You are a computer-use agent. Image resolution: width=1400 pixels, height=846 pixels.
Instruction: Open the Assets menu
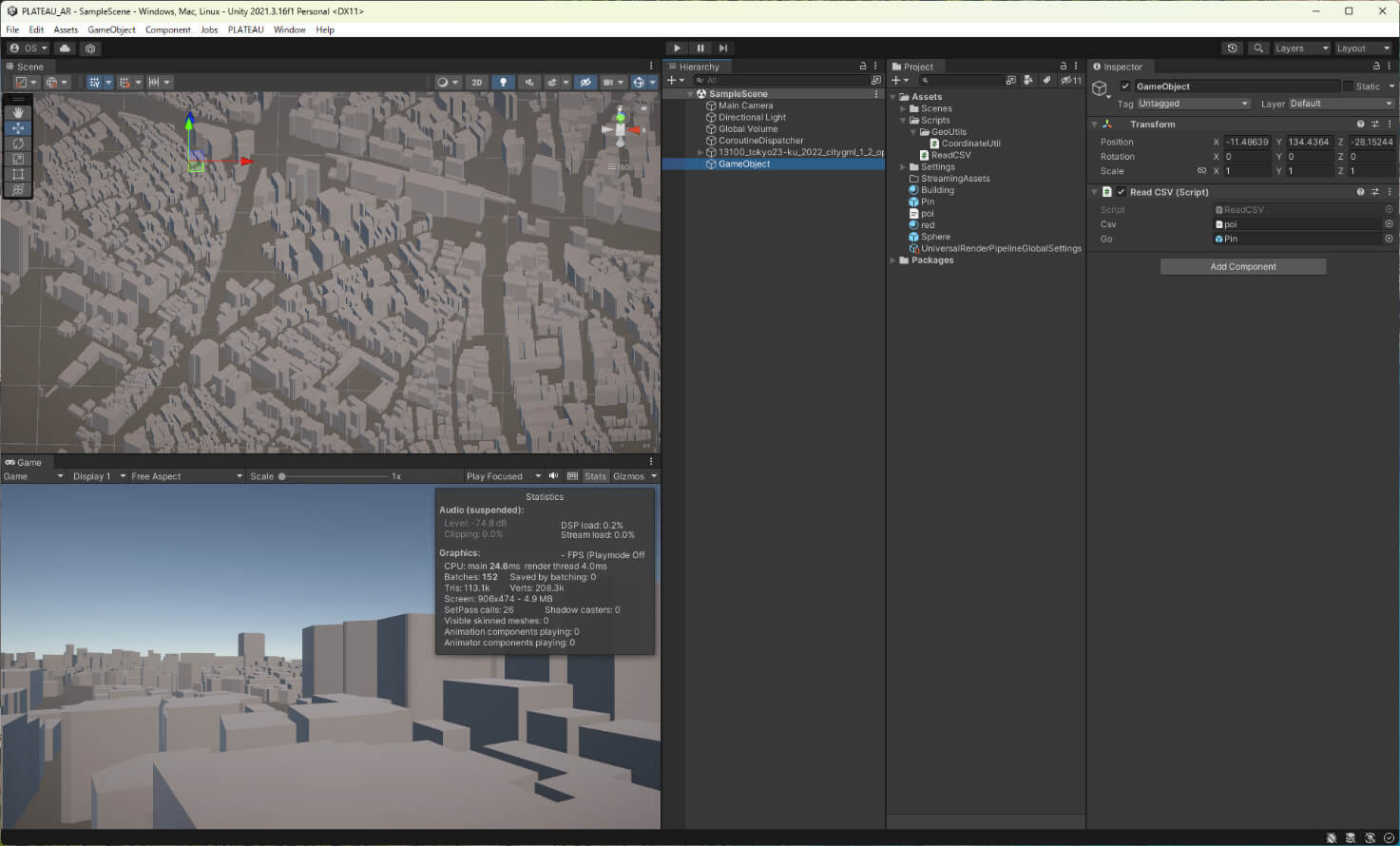[x=66, y=29]
